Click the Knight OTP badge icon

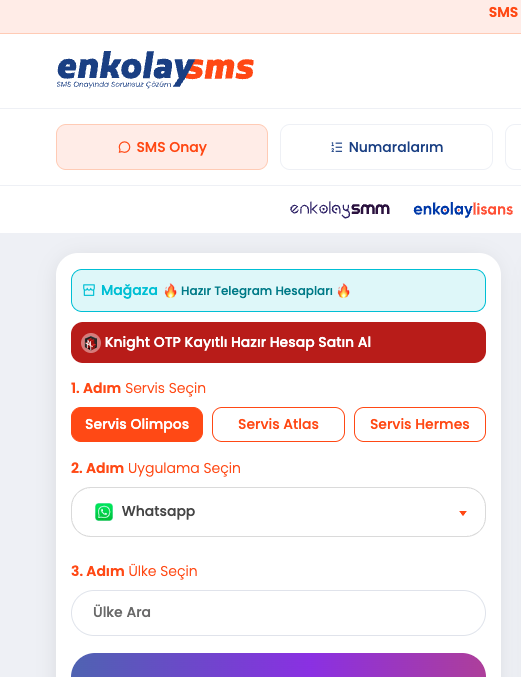91,343
